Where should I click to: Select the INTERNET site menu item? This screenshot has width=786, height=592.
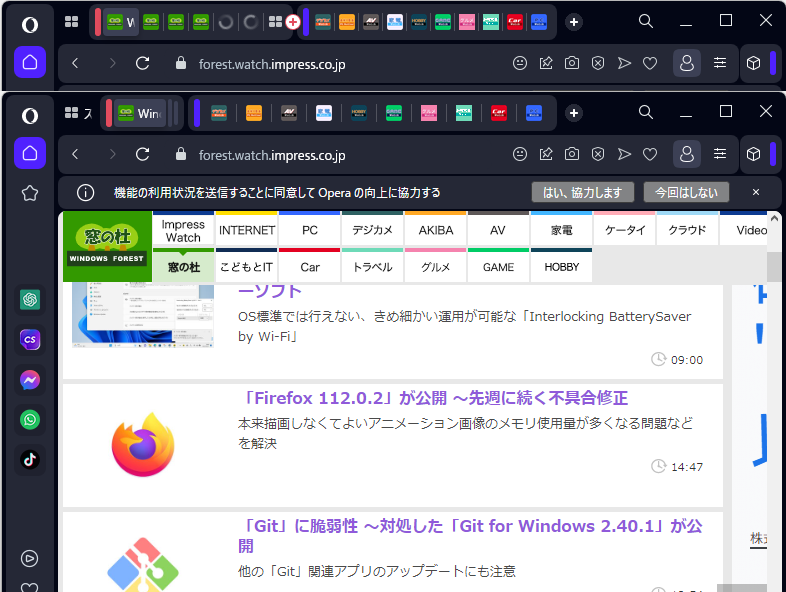point(247,229)
